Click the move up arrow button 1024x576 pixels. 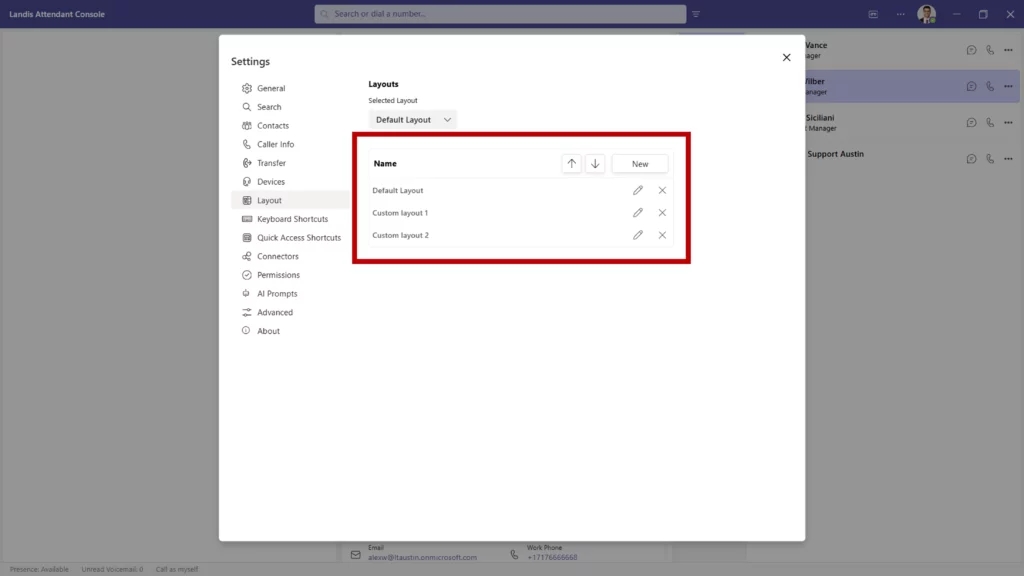(572, 164)
